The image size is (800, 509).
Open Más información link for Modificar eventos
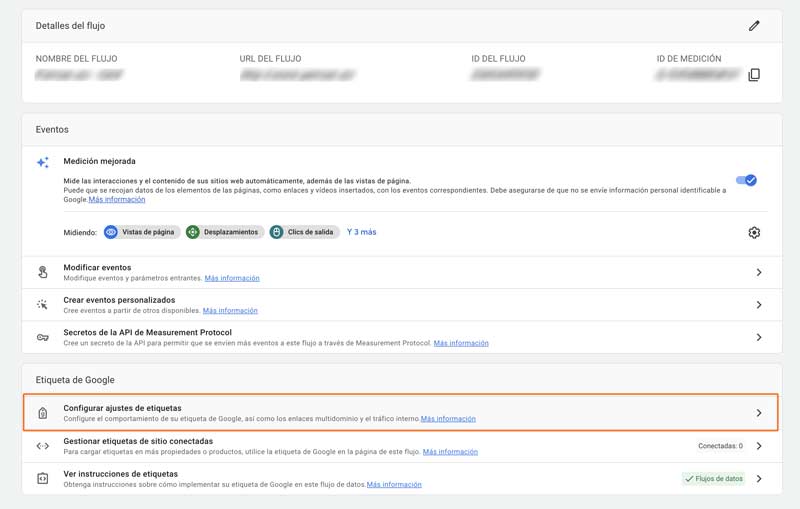pyautogui.click(x=232, y=278)
